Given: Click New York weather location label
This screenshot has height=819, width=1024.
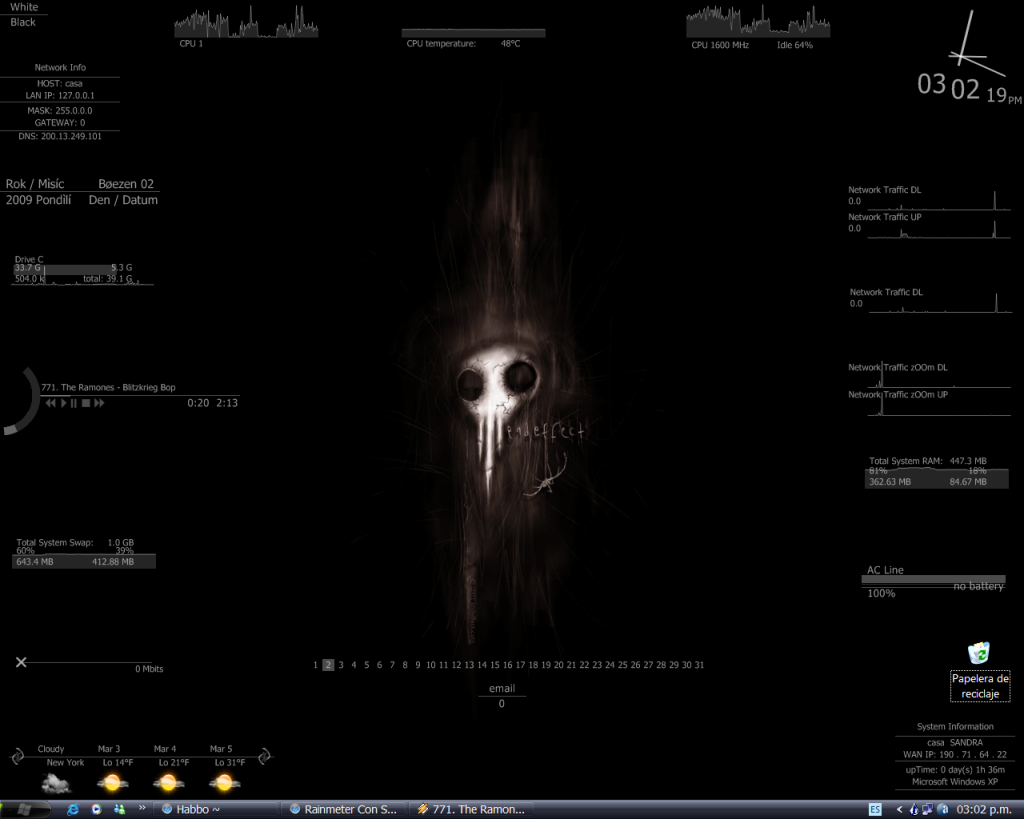Looking at the screenshot, I should point(65,762).
